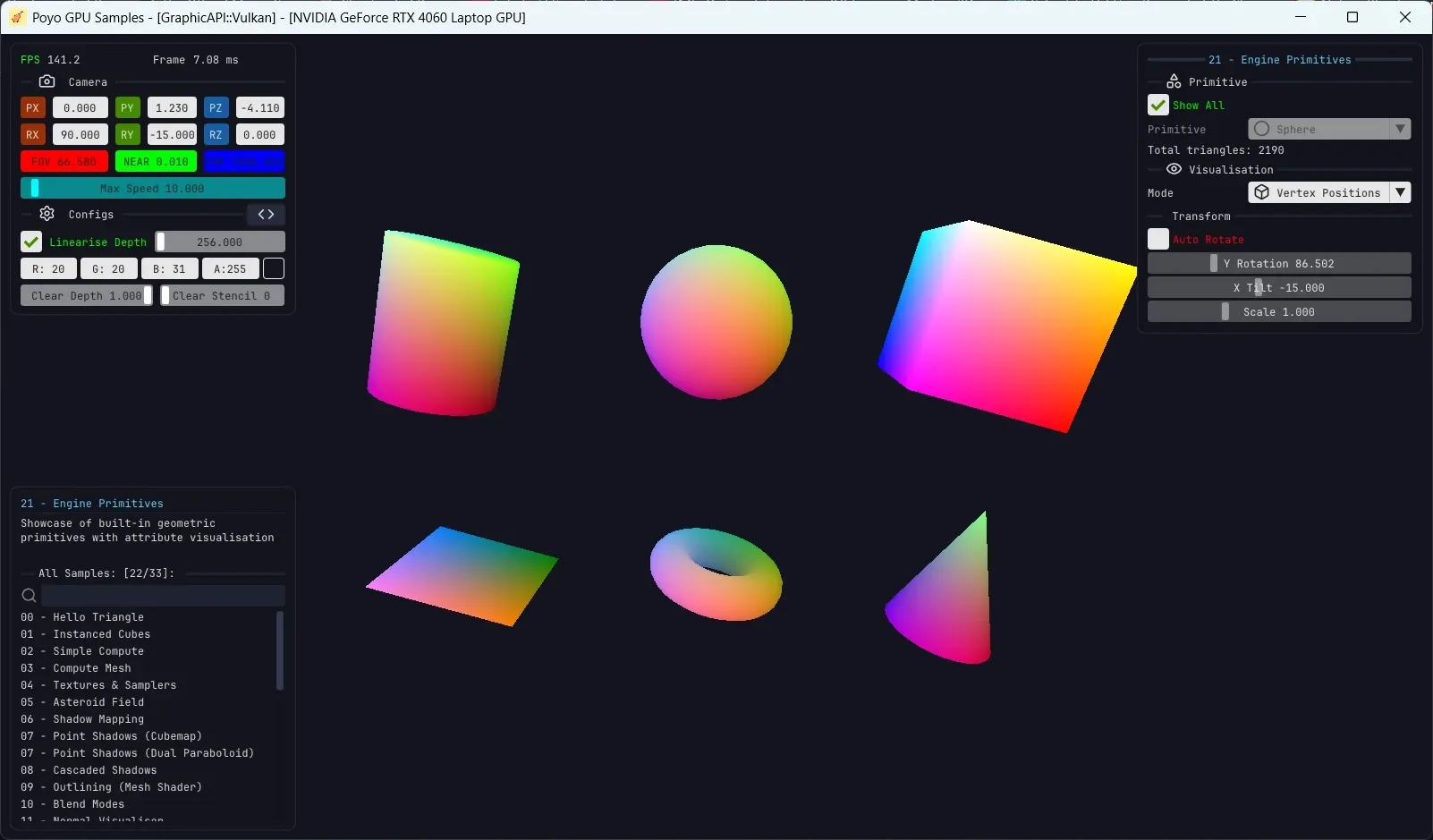Click the Poyo app icon in title bar
Image resolution: width=1433 pixels, height=840 pixels.
pyautogui.click(x=17, y=17)
